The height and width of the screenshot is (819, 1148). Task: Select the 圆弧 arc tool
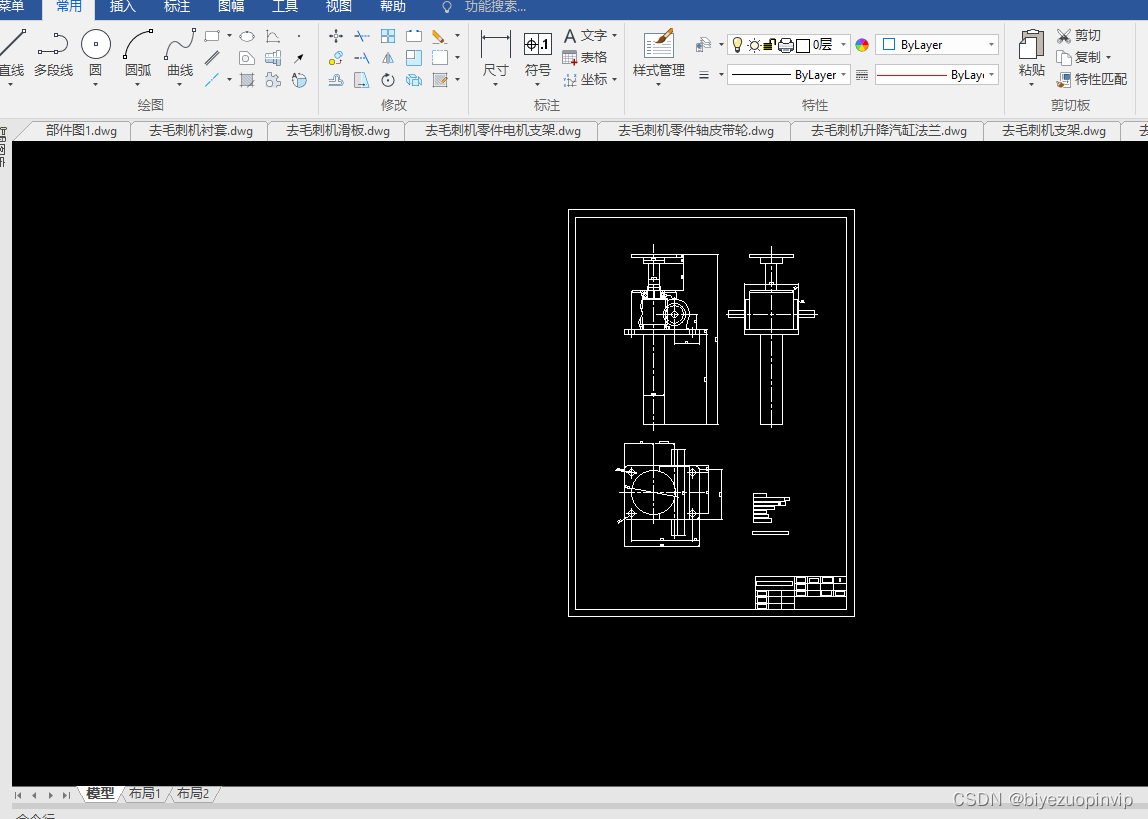pos(138,53)
